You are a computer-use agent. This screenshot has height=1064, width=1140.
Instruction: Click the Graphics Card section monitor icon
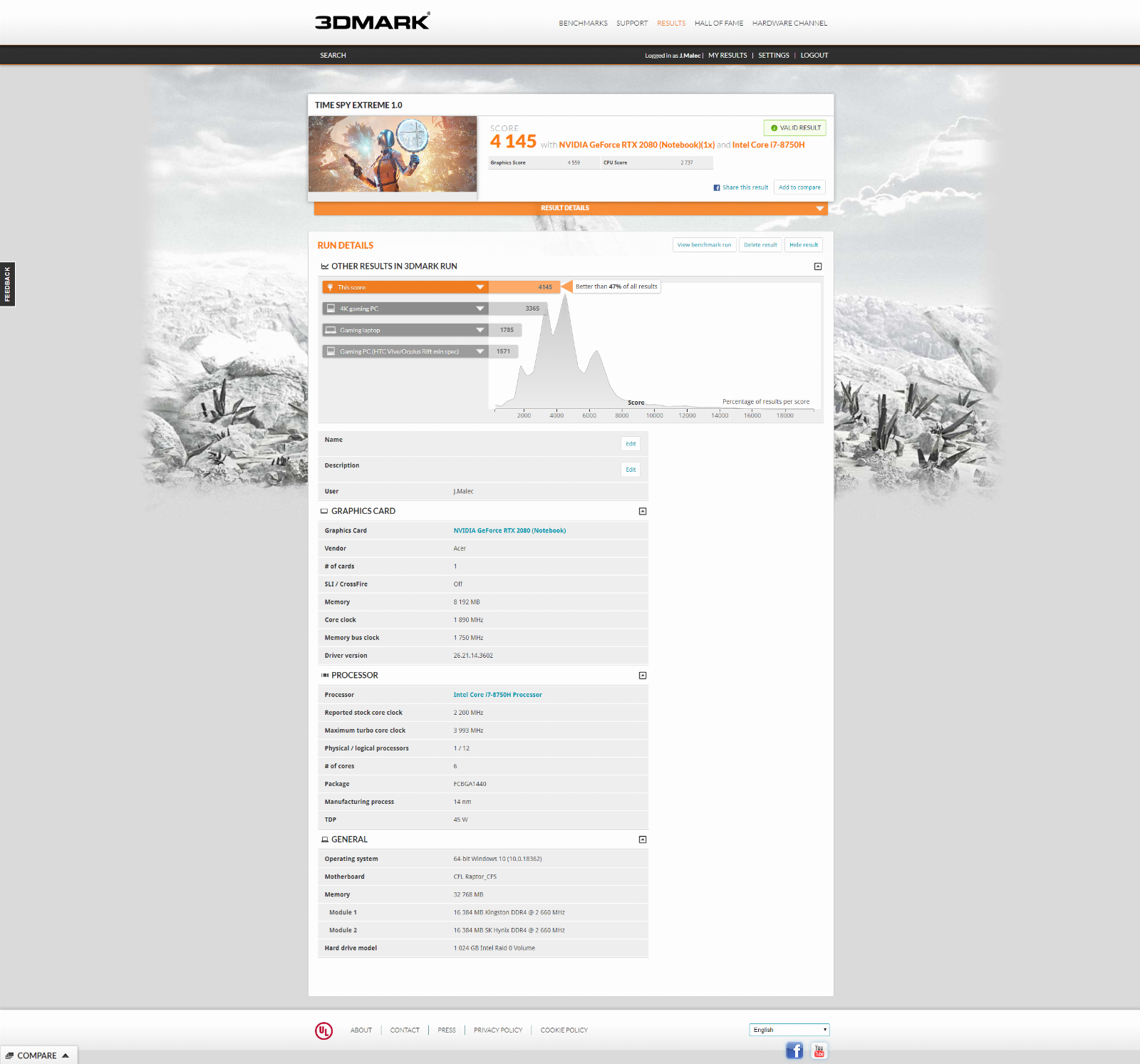coord(324,512)
